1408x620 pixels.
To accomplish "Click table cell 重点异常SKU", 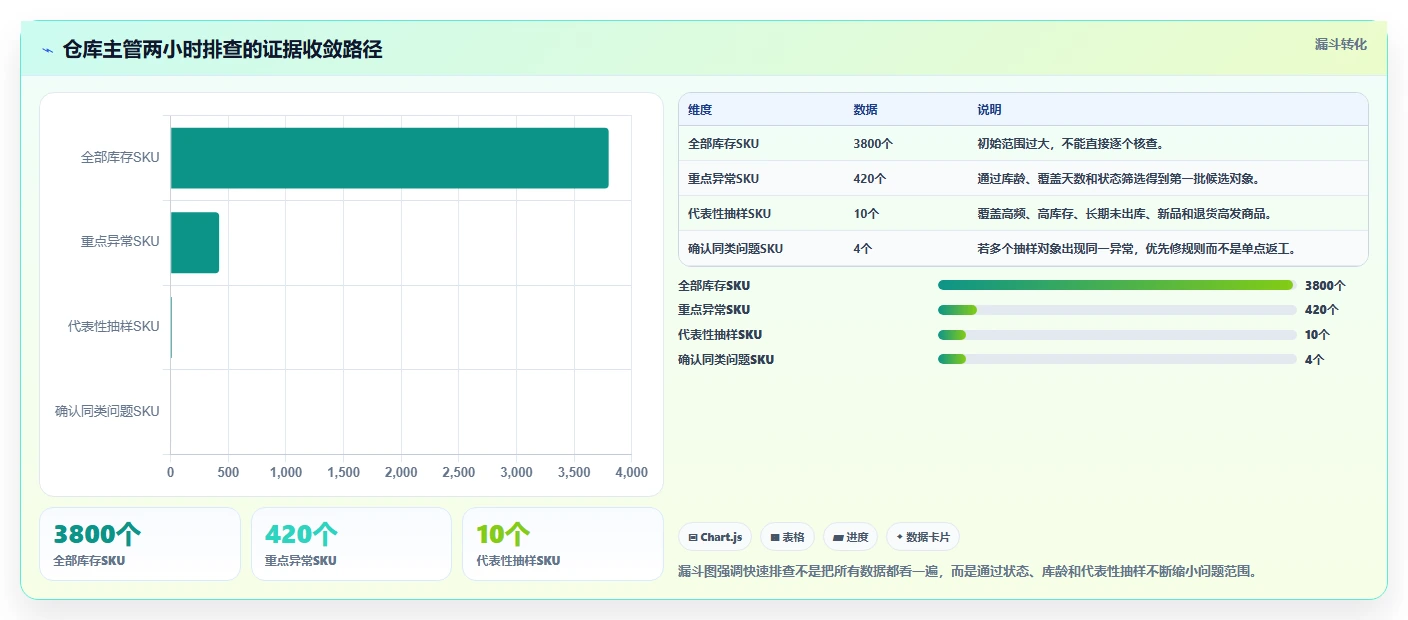I will [723, 179].
